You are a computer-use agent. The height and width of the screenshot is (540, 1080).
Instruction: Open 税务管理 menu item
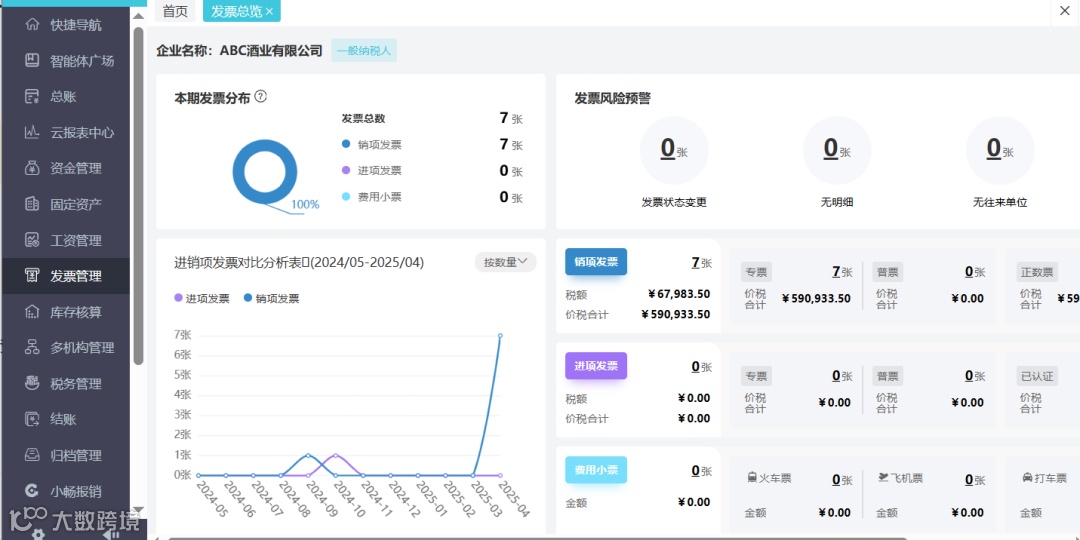click(66, 383)
